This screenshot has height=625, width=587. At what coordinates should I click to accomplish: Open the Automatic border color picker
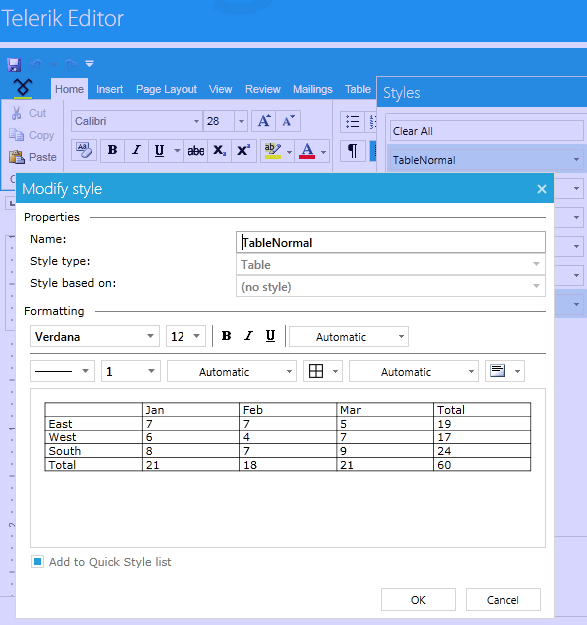tap(232, 371)
